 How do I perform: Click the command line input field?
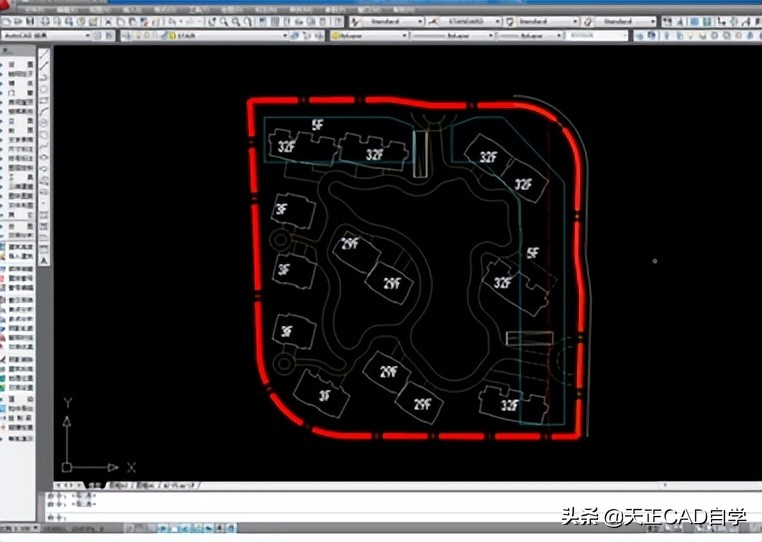(x=403, y=517)
